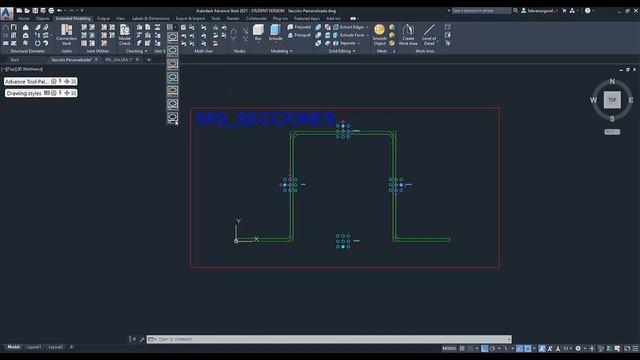Screen dimensions: 640x360
Task: Click the New file icon in quick access toolbar
Action: click(x=19, y=11)
